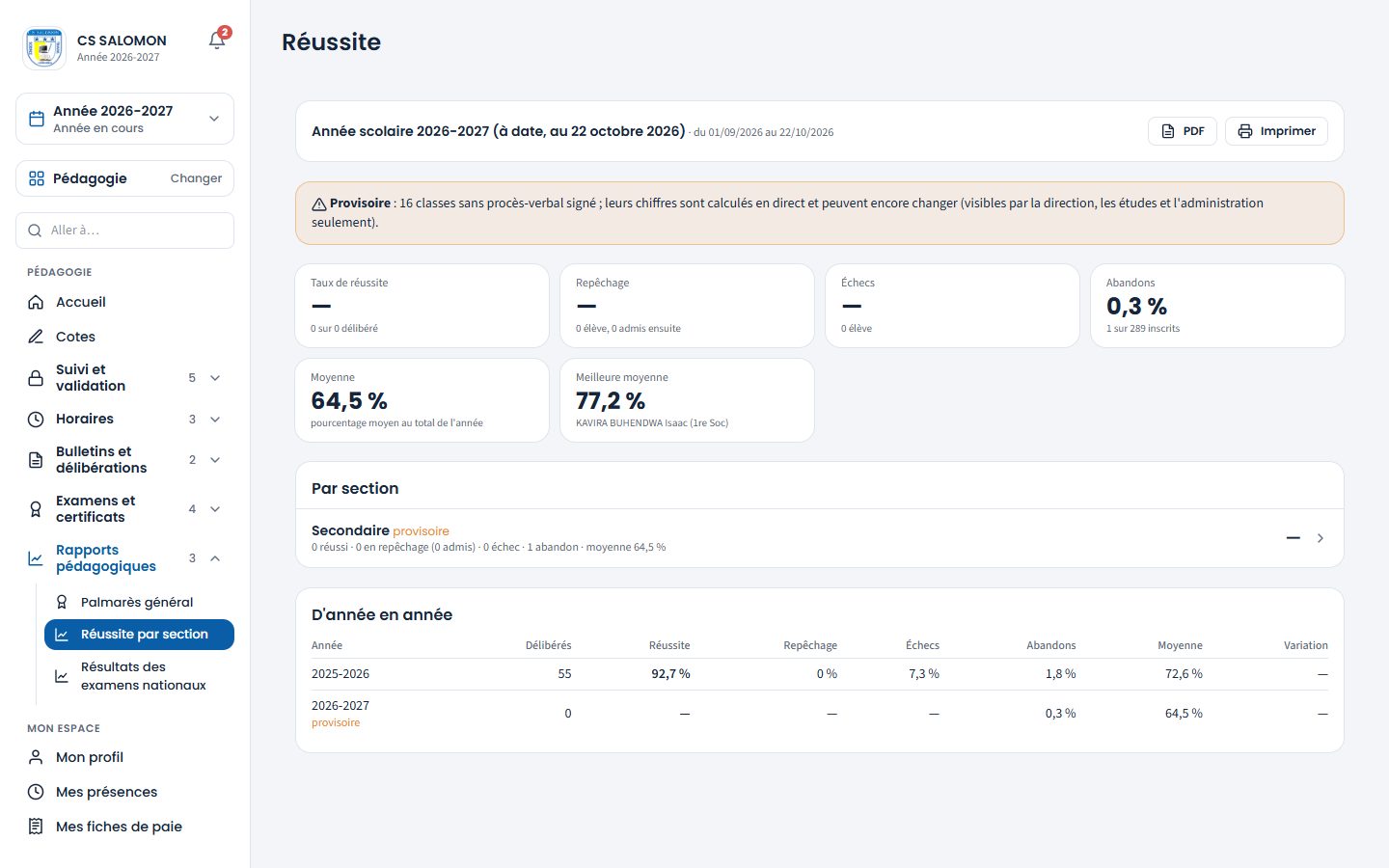Open notifications bell with 2 alerts
The width and height of the screenshot is (1389, 868).
coord(217,40)
